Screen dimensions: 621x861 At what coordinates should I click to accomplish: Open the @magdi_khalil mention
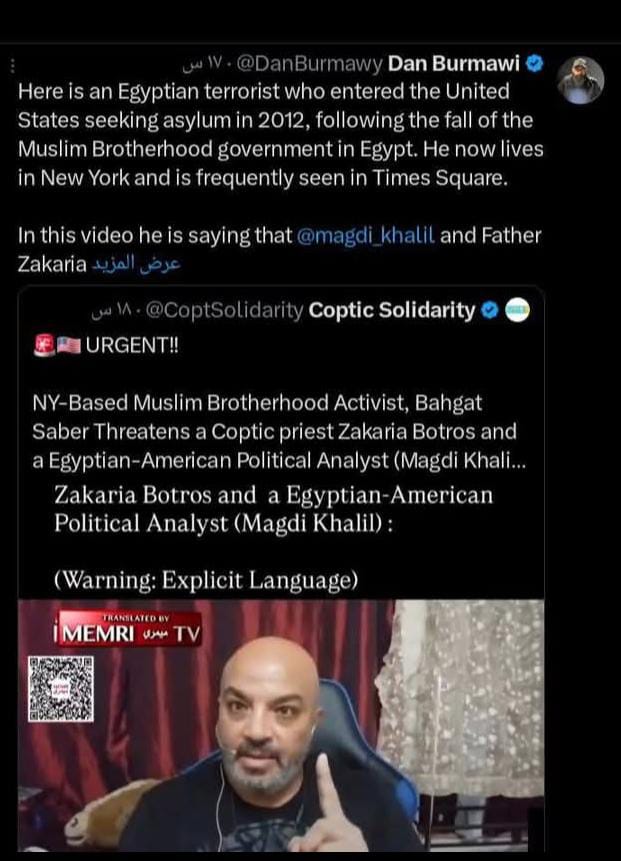click(366, 236)
